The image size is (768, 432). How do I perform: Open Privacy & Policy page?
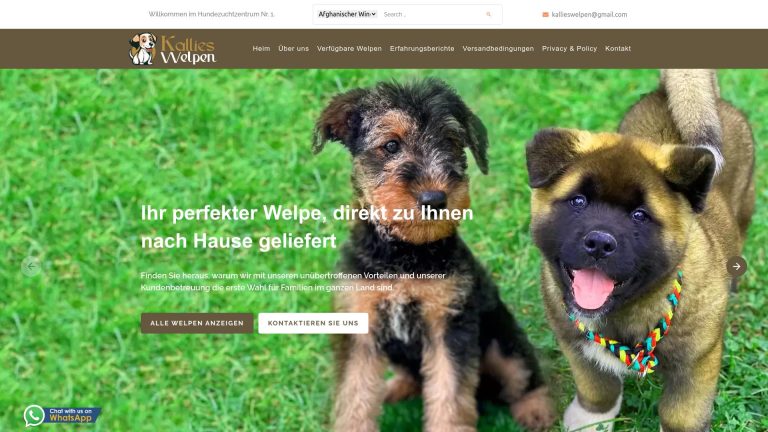click(569, 48)
